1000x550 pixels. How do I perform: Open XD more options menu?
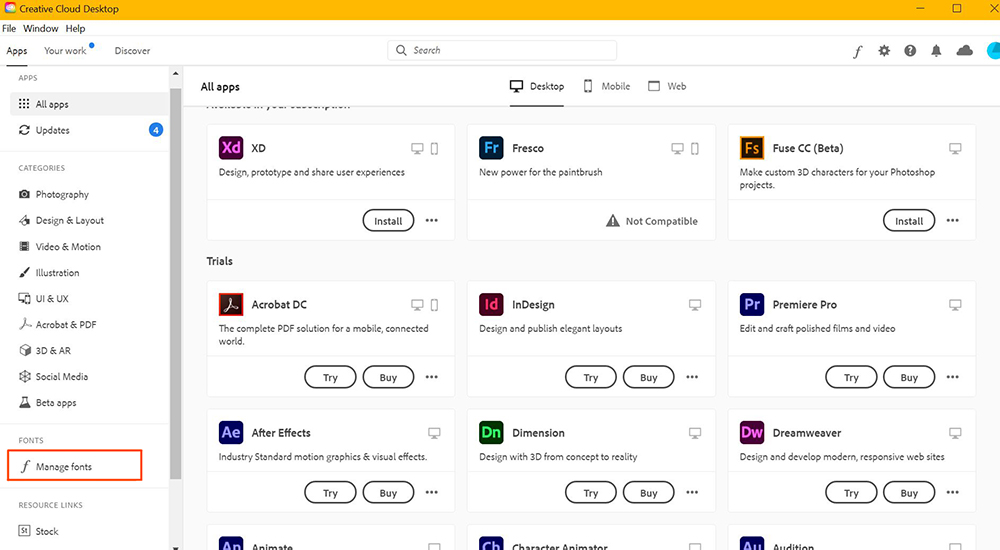(x=432, y=220)
